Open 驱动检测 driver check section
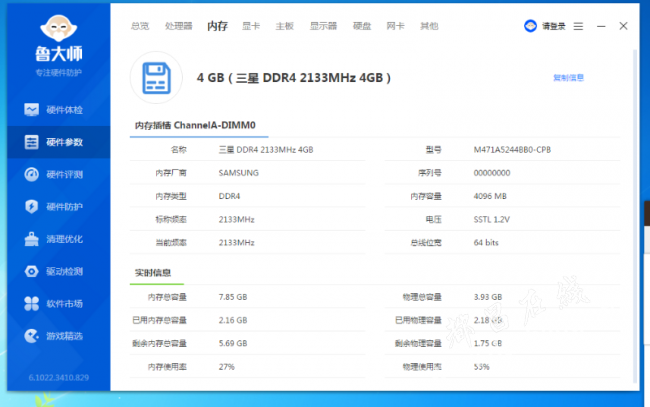This screenshot has height=407, width=650. (x=58, y=271)
